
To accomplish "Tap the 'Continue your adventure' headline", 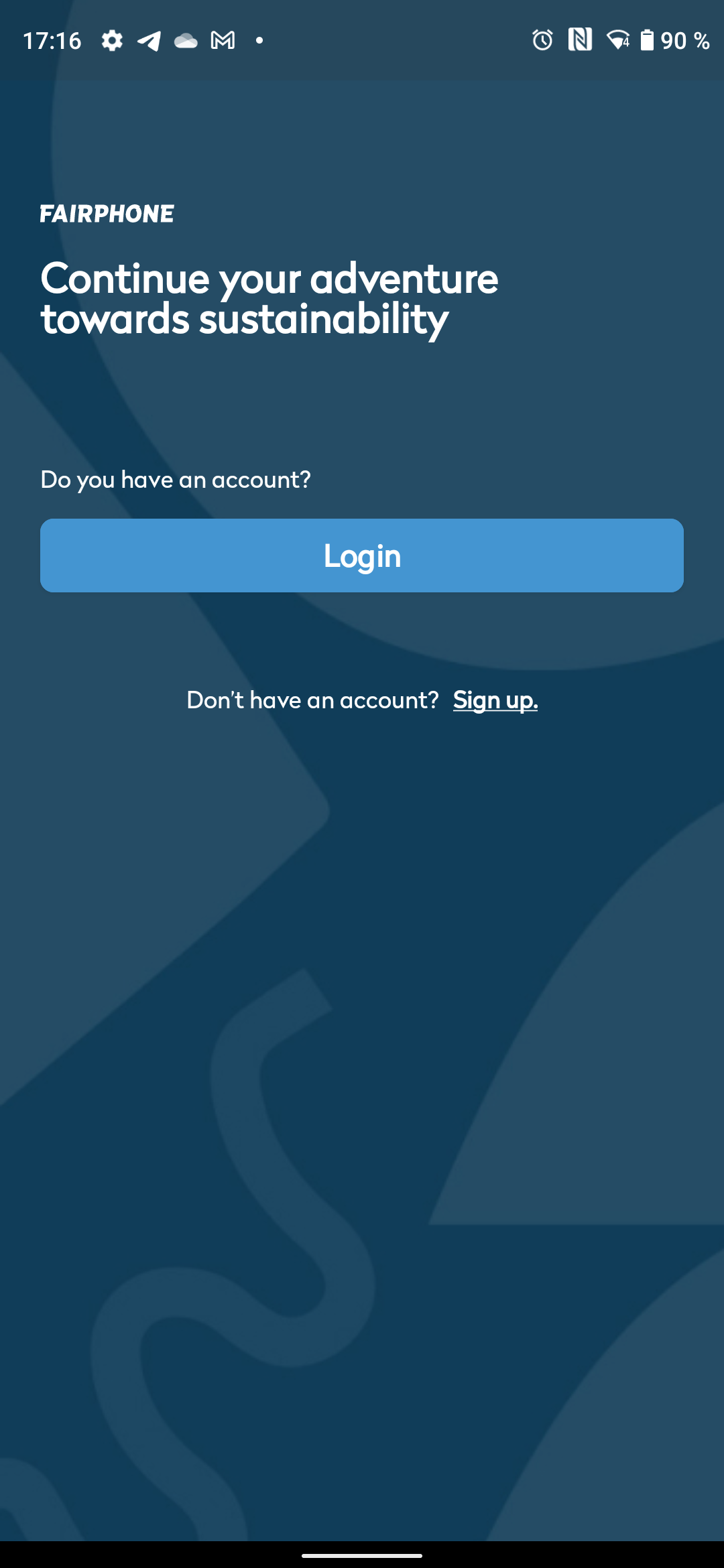I will pyautogui.click(x=269, y=278).
